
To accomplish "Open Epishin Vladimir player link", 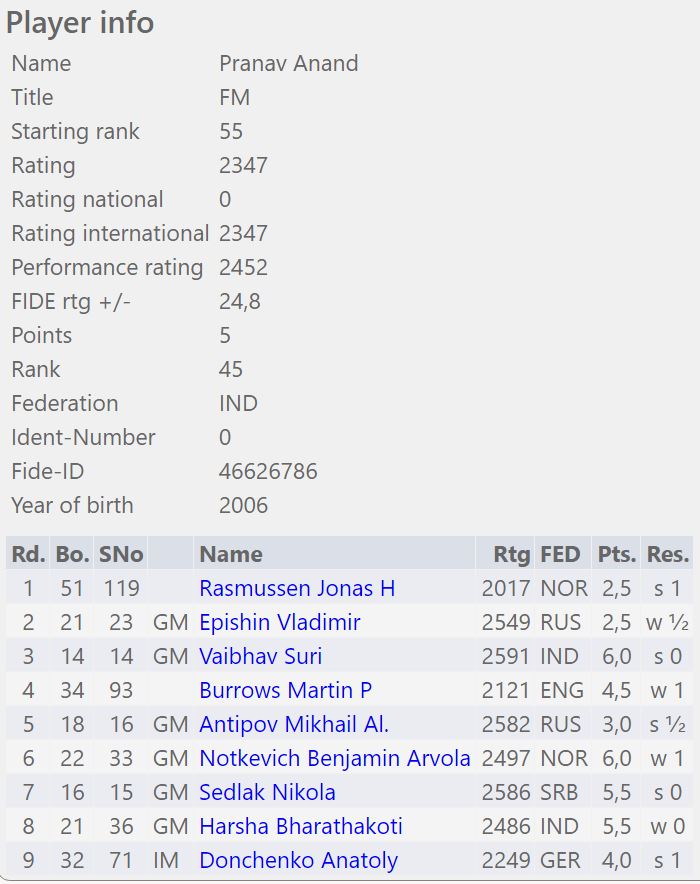I will point(280,622).
